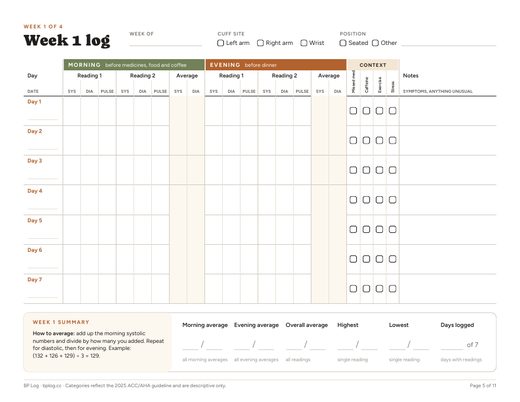Click Day 1 Notes area
This screenshot has height=402, width=520.
(x=448, y=111)
